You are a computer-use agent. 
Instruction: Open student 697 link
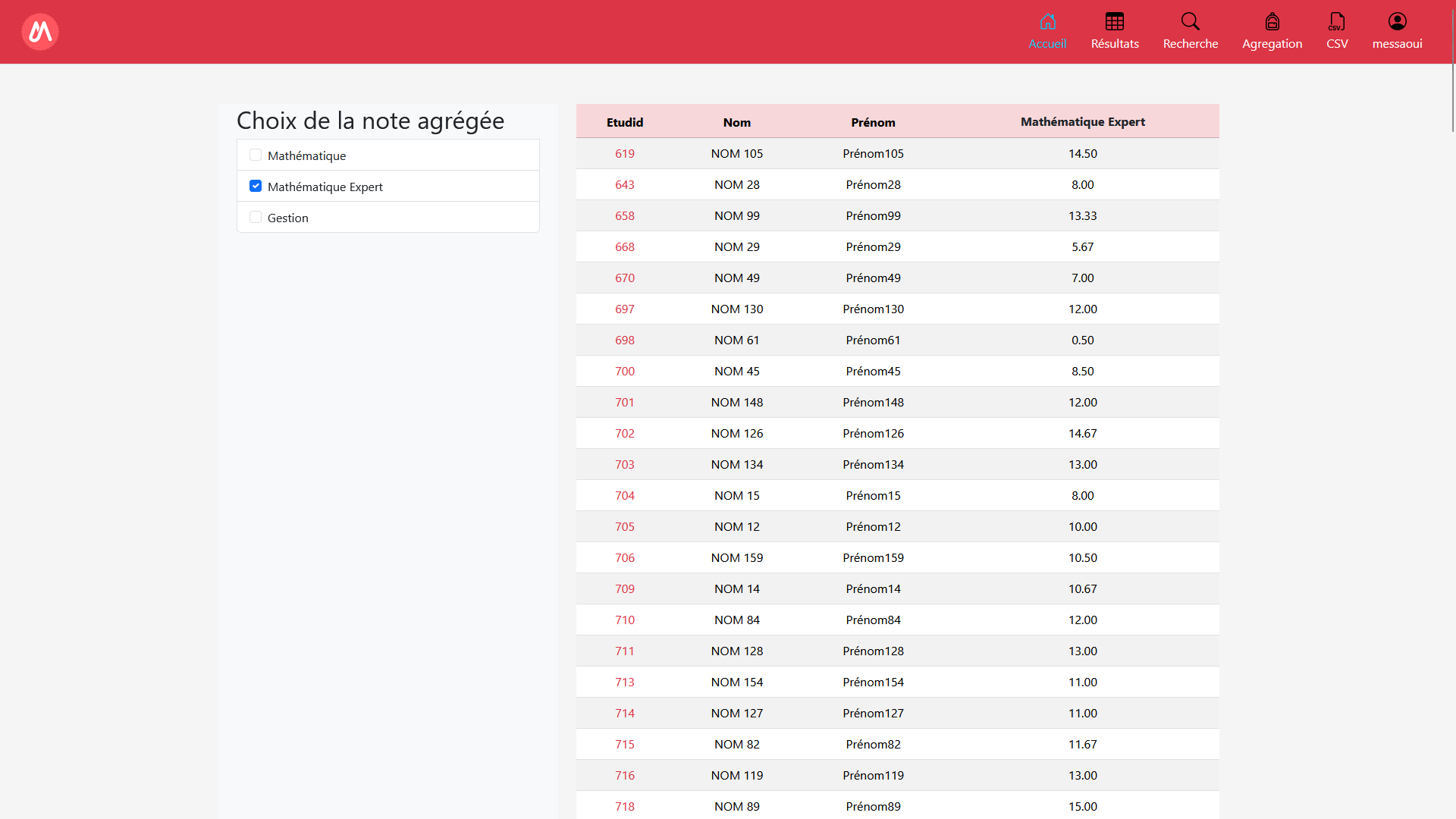pyautogui.click(x=625, y=309)
